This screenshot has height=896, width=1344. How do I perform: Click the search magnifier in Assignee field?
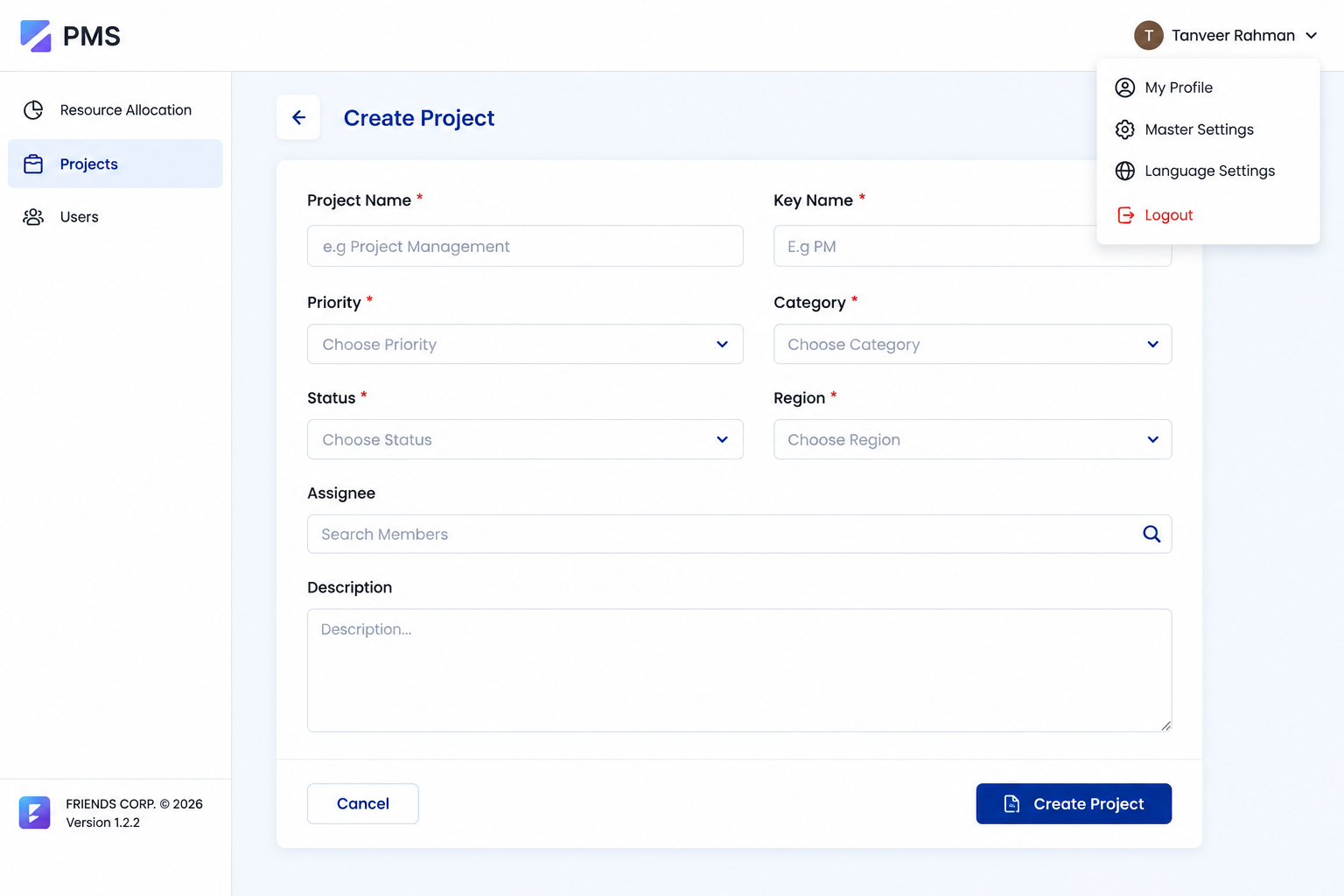(1151, 534)
